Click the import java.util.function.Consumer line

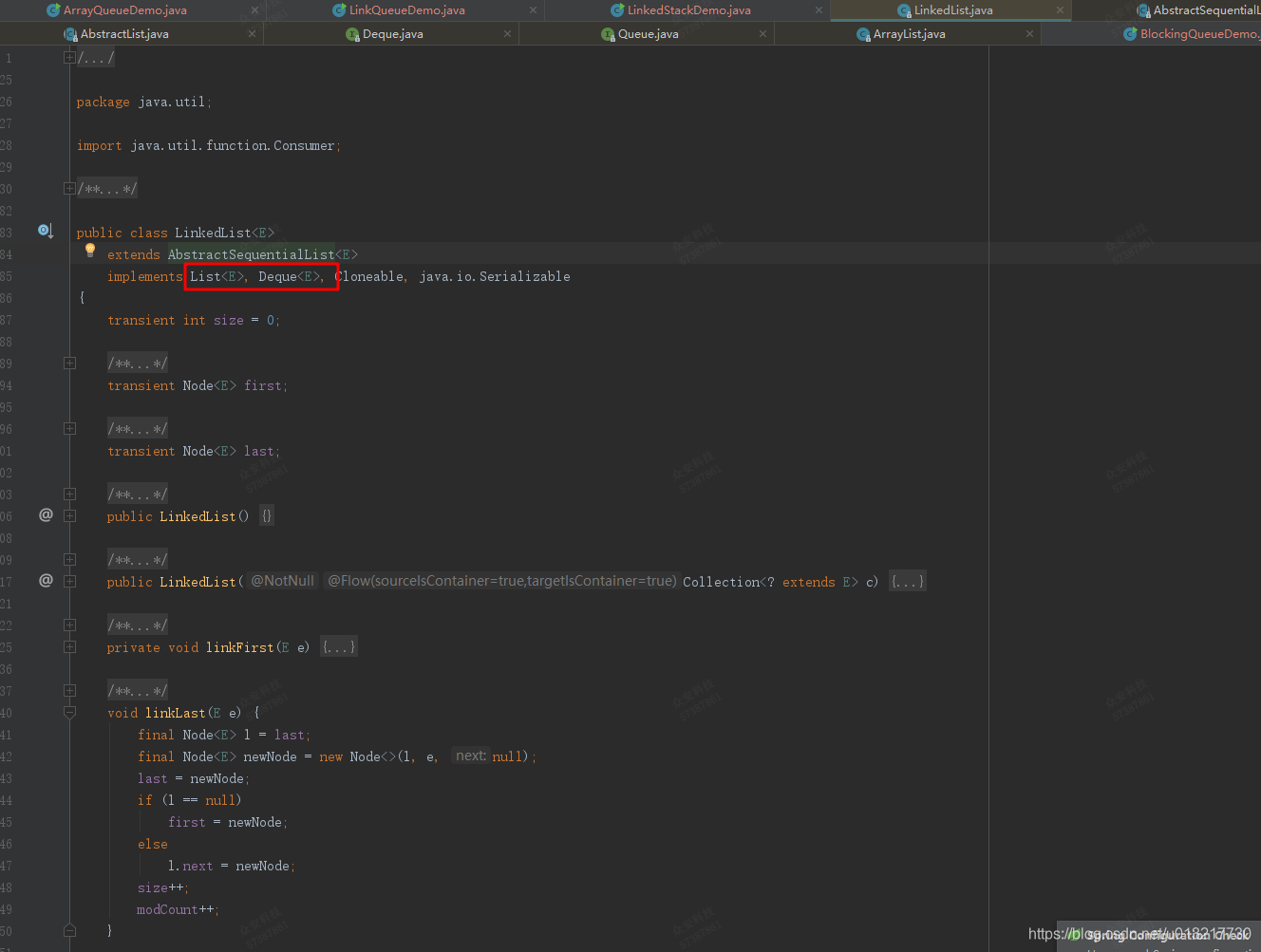[209, 145]
